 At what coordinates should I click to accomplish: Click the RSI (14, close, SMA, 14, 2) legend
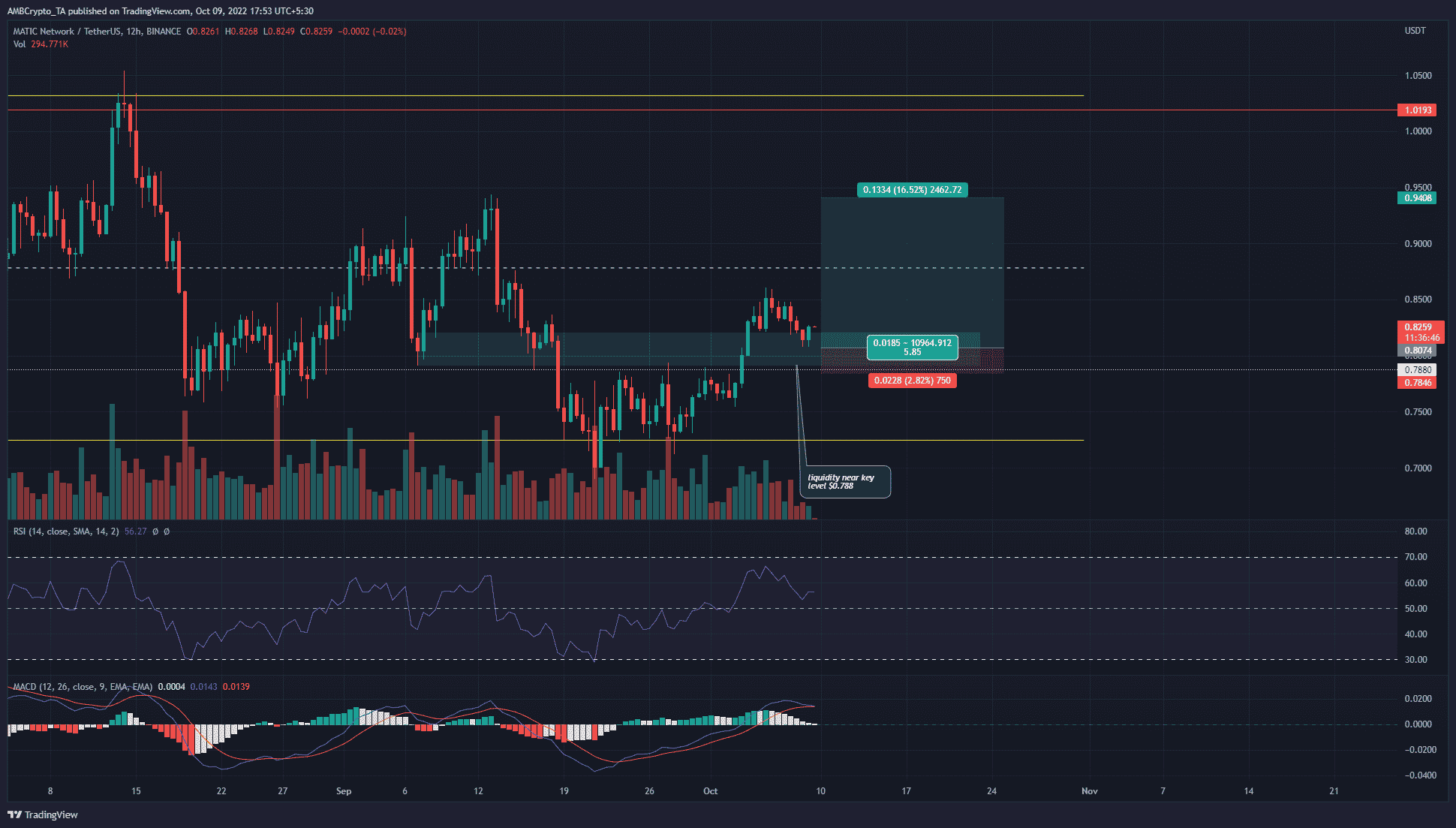[66, 531]
